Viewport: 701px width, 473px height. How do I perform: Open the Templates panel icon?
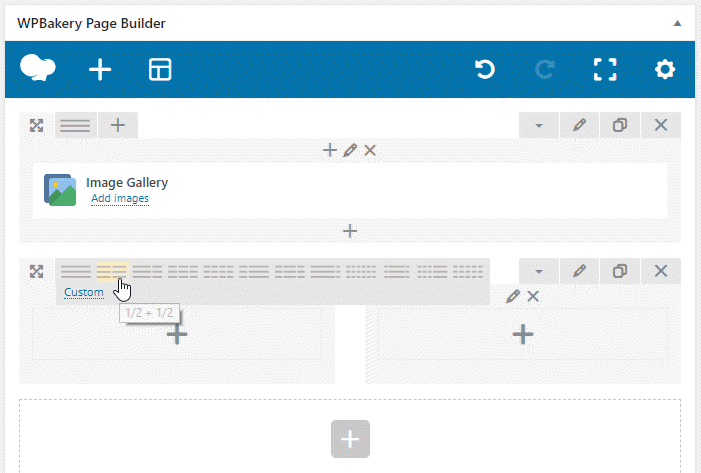click(x=160, y=69)
